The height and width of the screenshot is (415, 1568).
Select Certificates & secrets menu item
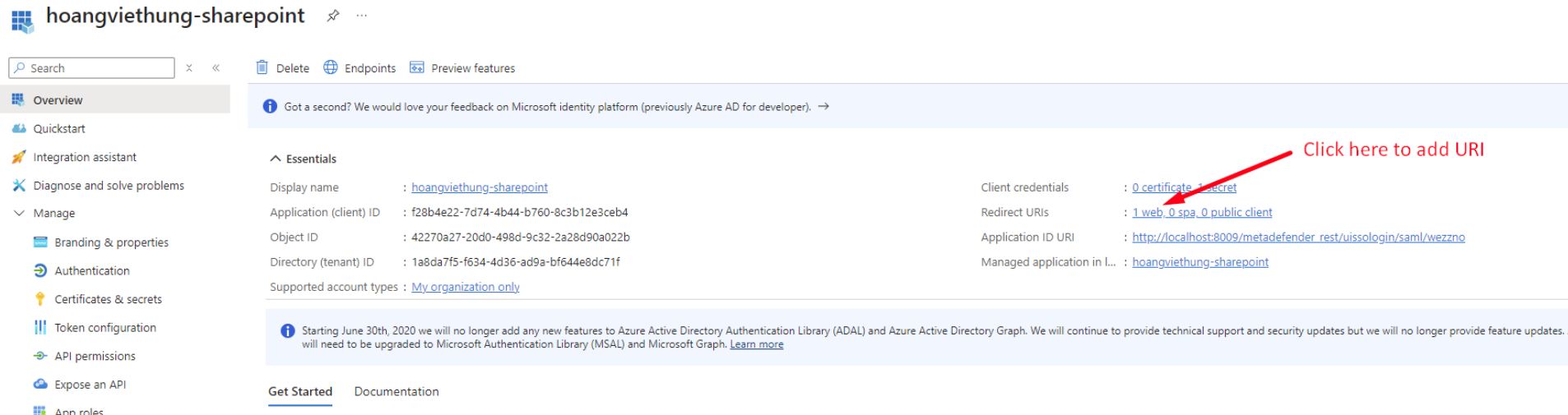pyautogui.click(x=109, y=299)
